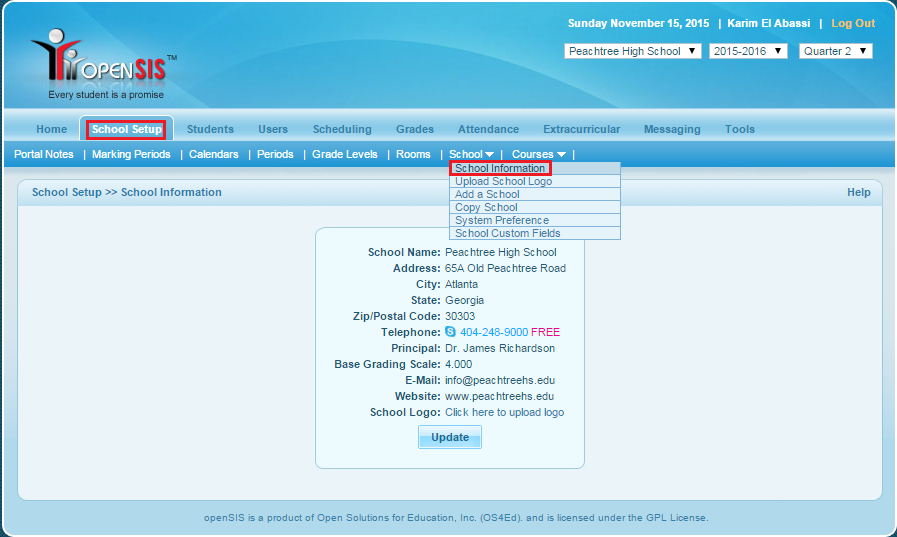Pick Copy School from the dropdown menu
897x537 pixels.
coord(486,208)
